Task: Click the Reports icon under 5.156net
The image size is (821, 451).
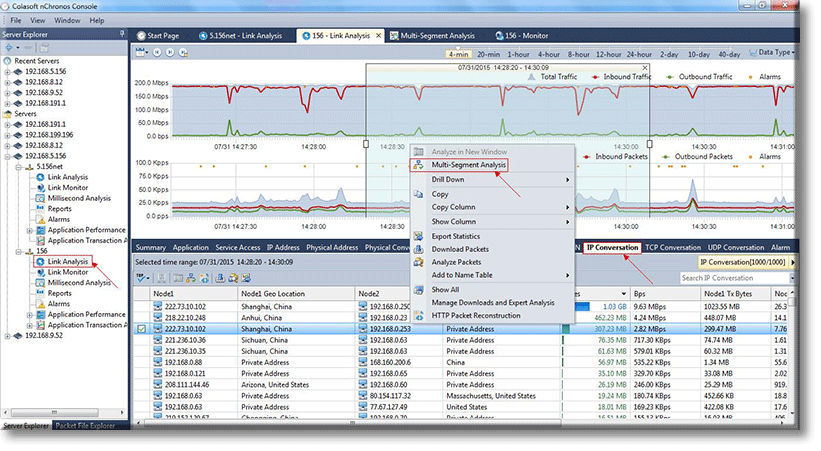Action: click(40, 208)
